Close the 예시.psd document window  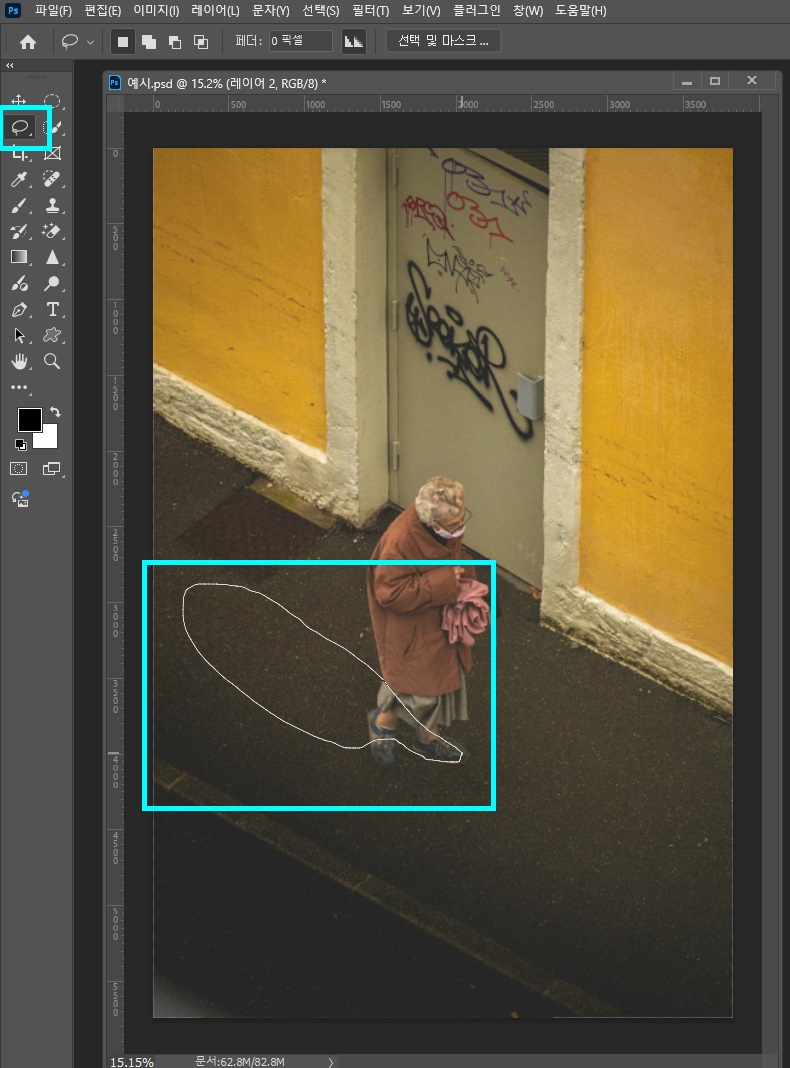(x=752, y=80)
